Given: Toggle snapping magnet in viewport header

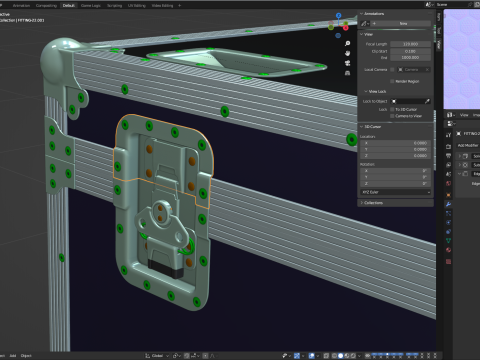Looking at the screenshot, I should 187,356.
